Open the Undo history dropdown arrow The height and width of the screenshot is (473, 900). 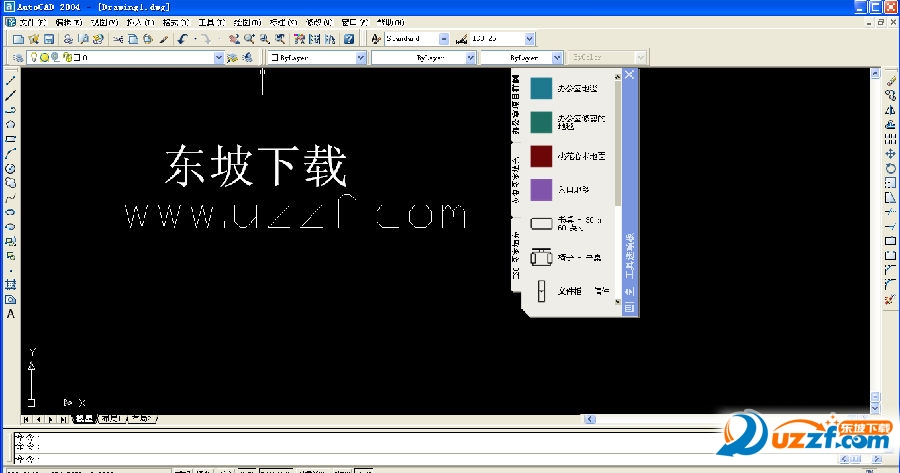pyautogui.click(x=195, y=39)
